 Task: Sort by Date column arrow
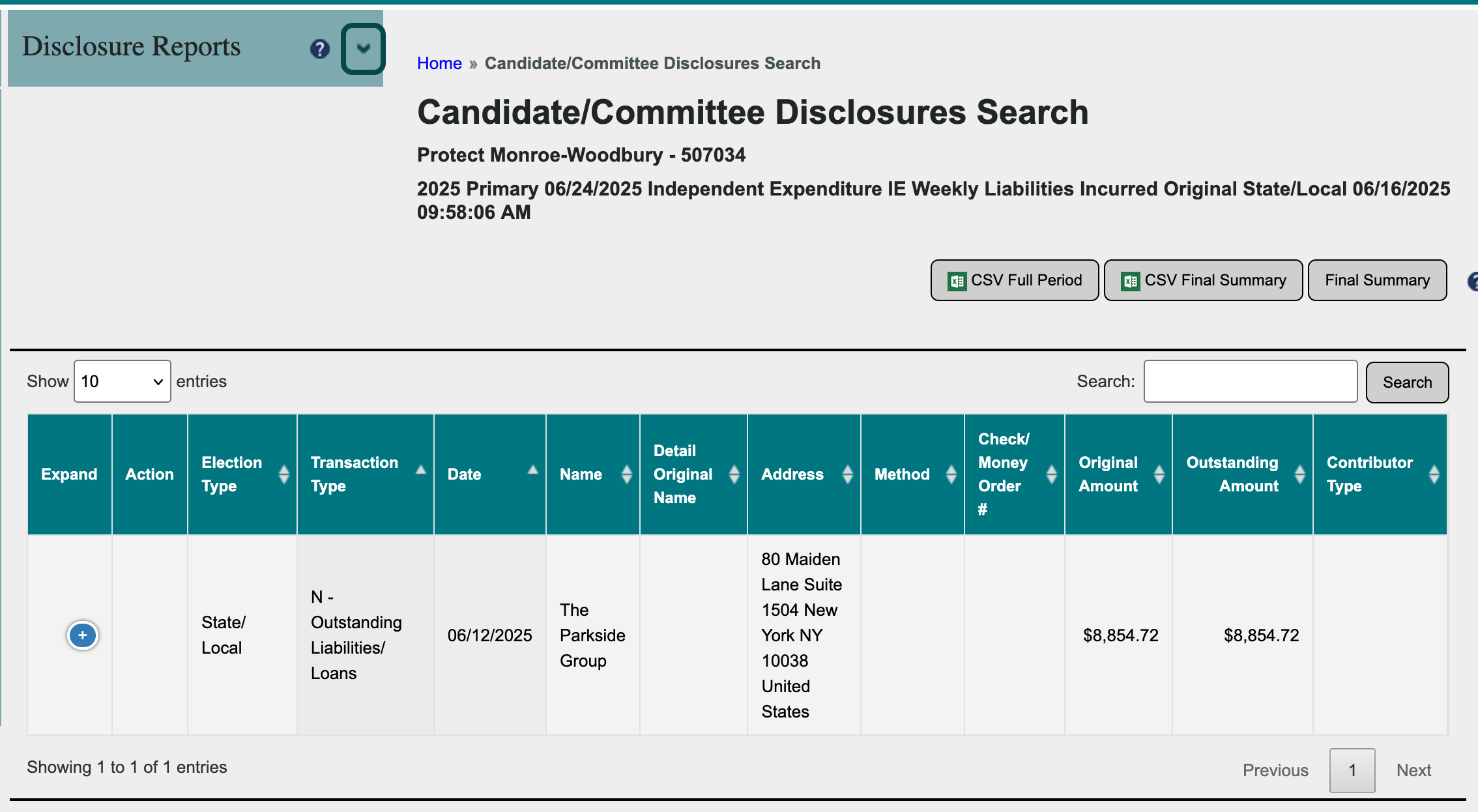(x=532, y=471)
